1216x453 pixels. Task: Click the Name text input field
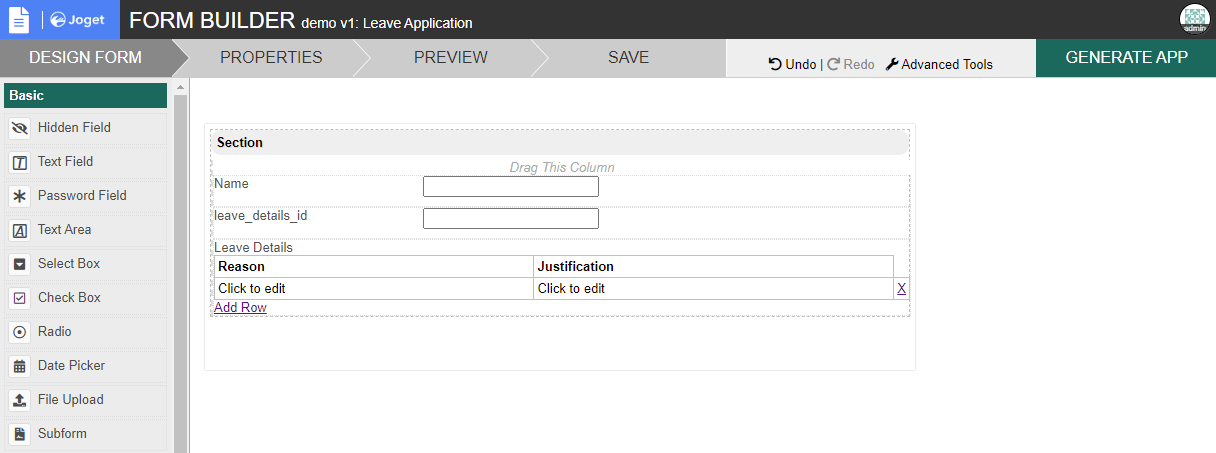510,186
